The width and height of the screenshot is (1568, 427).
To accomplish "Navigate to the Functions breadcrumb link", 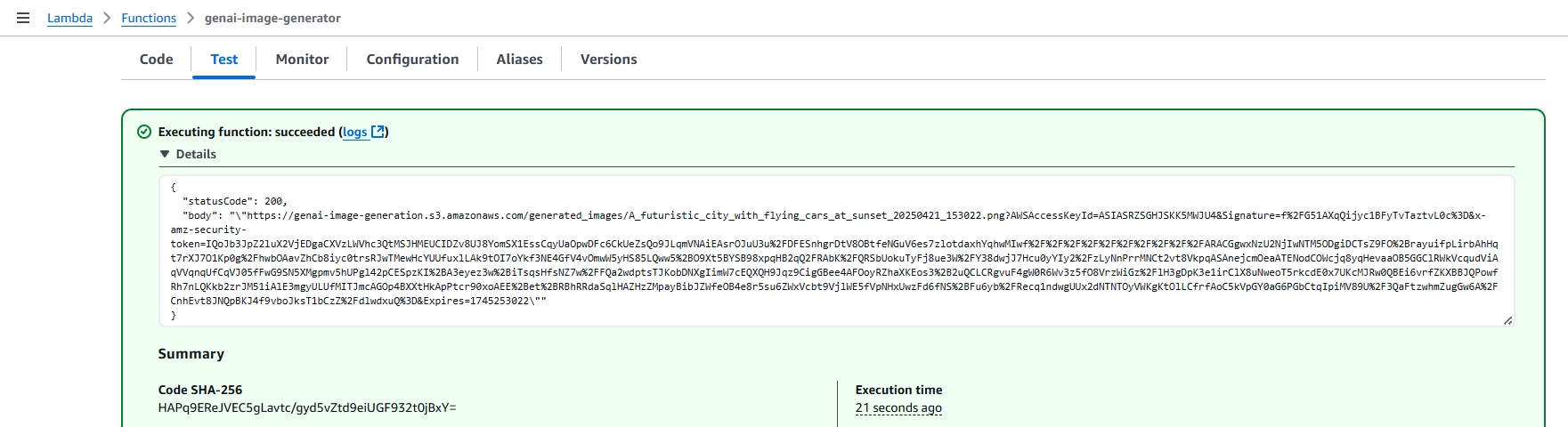I will click(149, 18).
